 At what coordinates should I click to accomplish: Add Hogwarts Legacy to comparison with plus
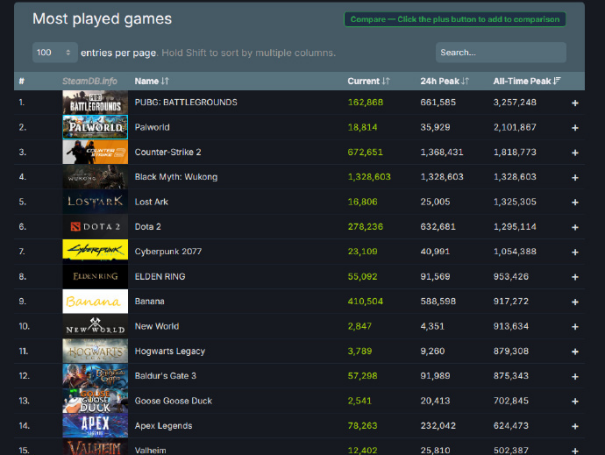coord(575,352)
